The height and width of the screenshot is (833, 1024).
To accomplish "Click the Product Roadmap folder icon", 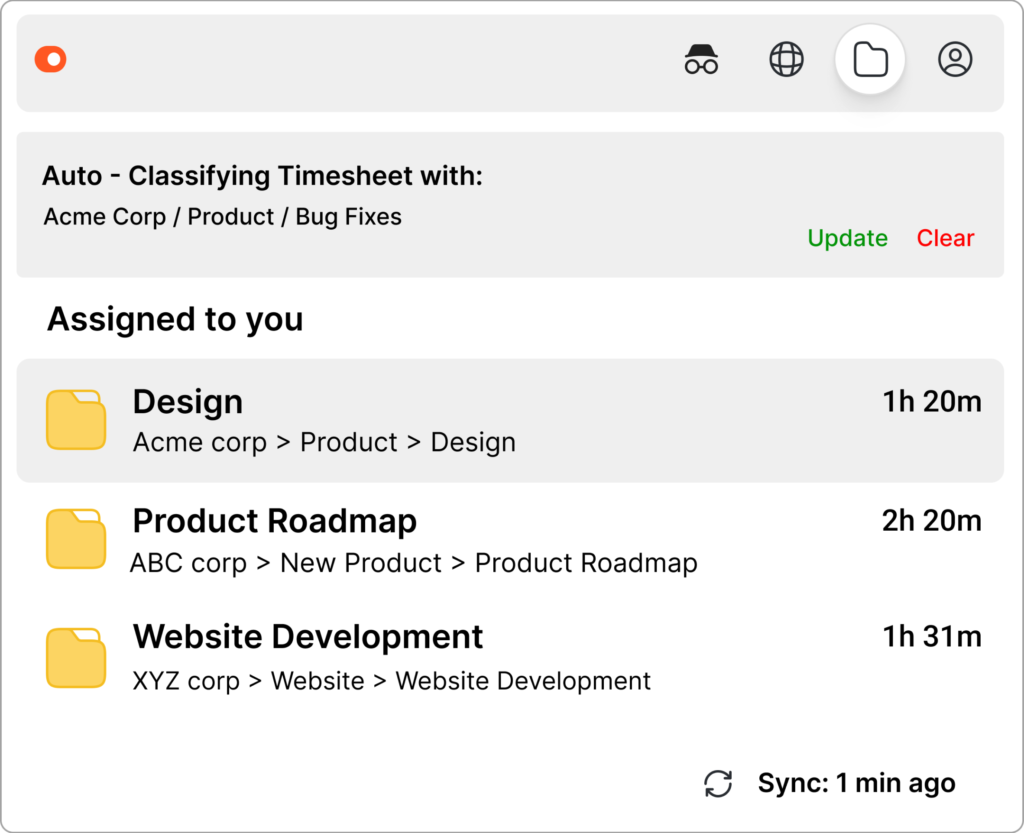I will [76, 538].
